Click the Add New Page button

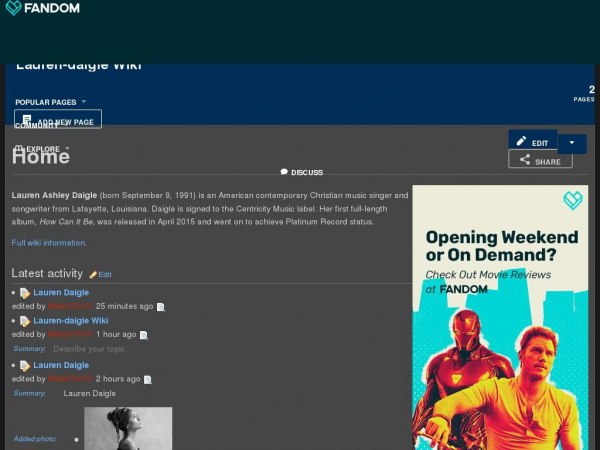[x=58, y=119]
